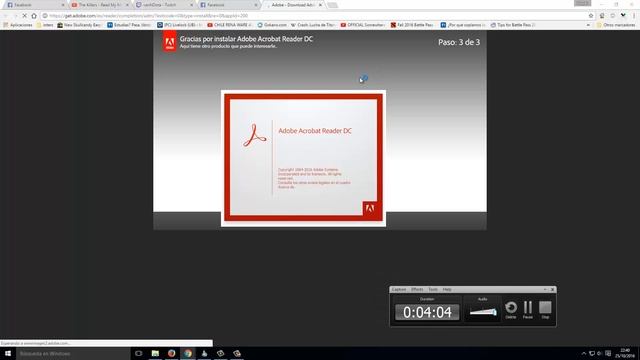This screenshot has height=360, width=640.
Task: Click the Búsqueda en Windows search box
Action: click(x=73, y=353)
